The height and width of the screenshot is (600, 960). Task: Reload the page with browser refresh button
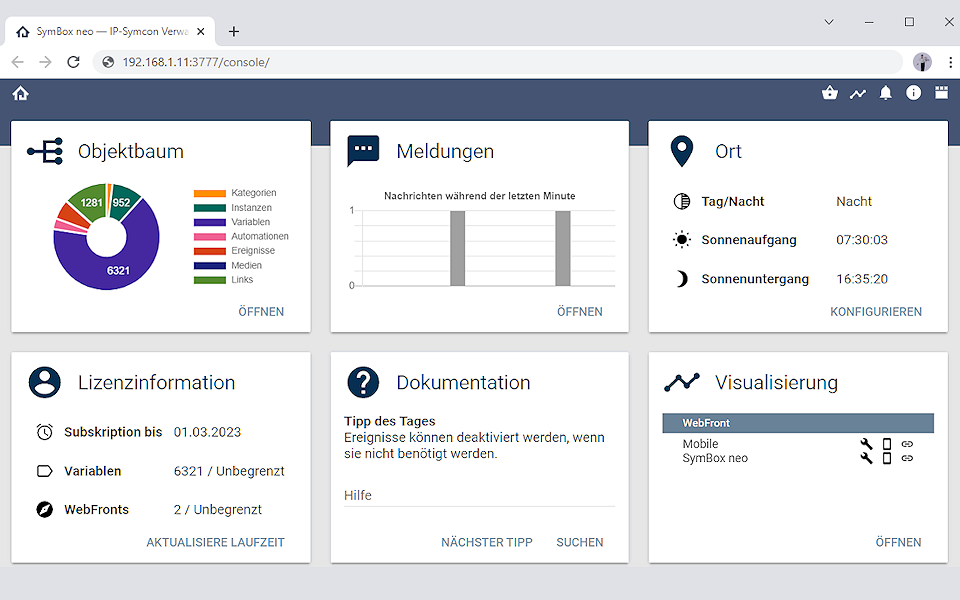coord(73,62)
